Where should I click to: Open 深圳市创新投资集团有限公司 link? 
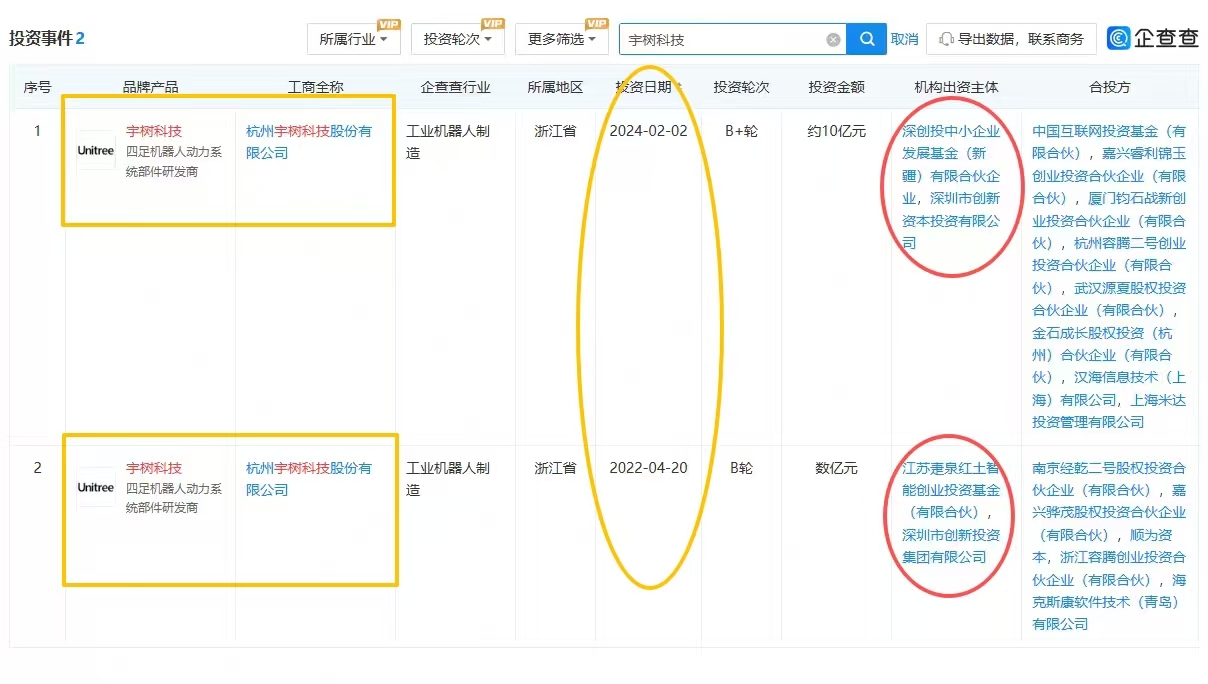tap(951, 546)
